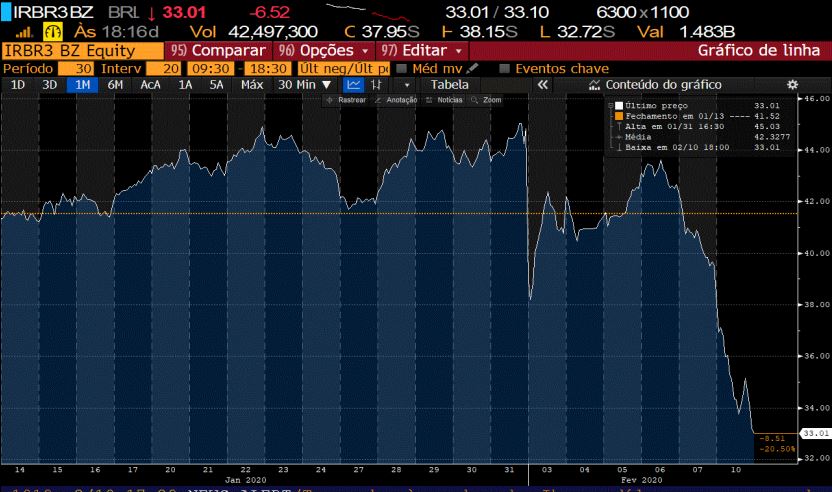This screenshot has height=492, width=832.
Task: Select the 1D time range tab
Action: 18,85
